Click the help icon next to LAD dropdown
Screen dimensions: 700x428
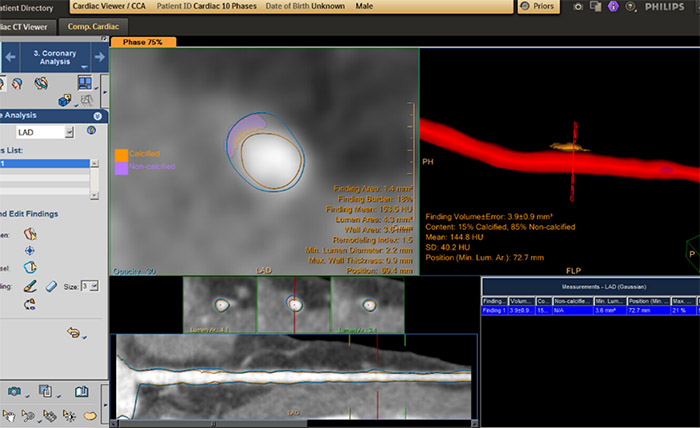coord(91,130)
